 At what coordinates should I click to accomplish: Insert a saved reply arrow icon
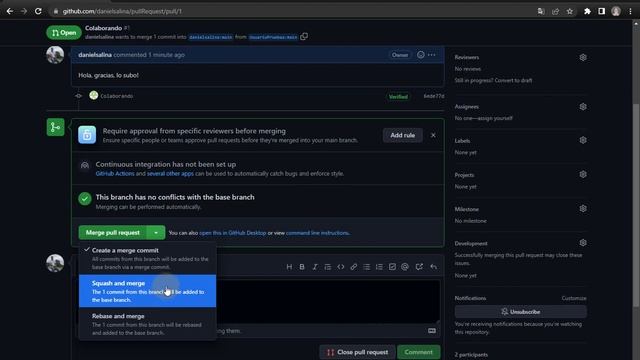(433, 267)
